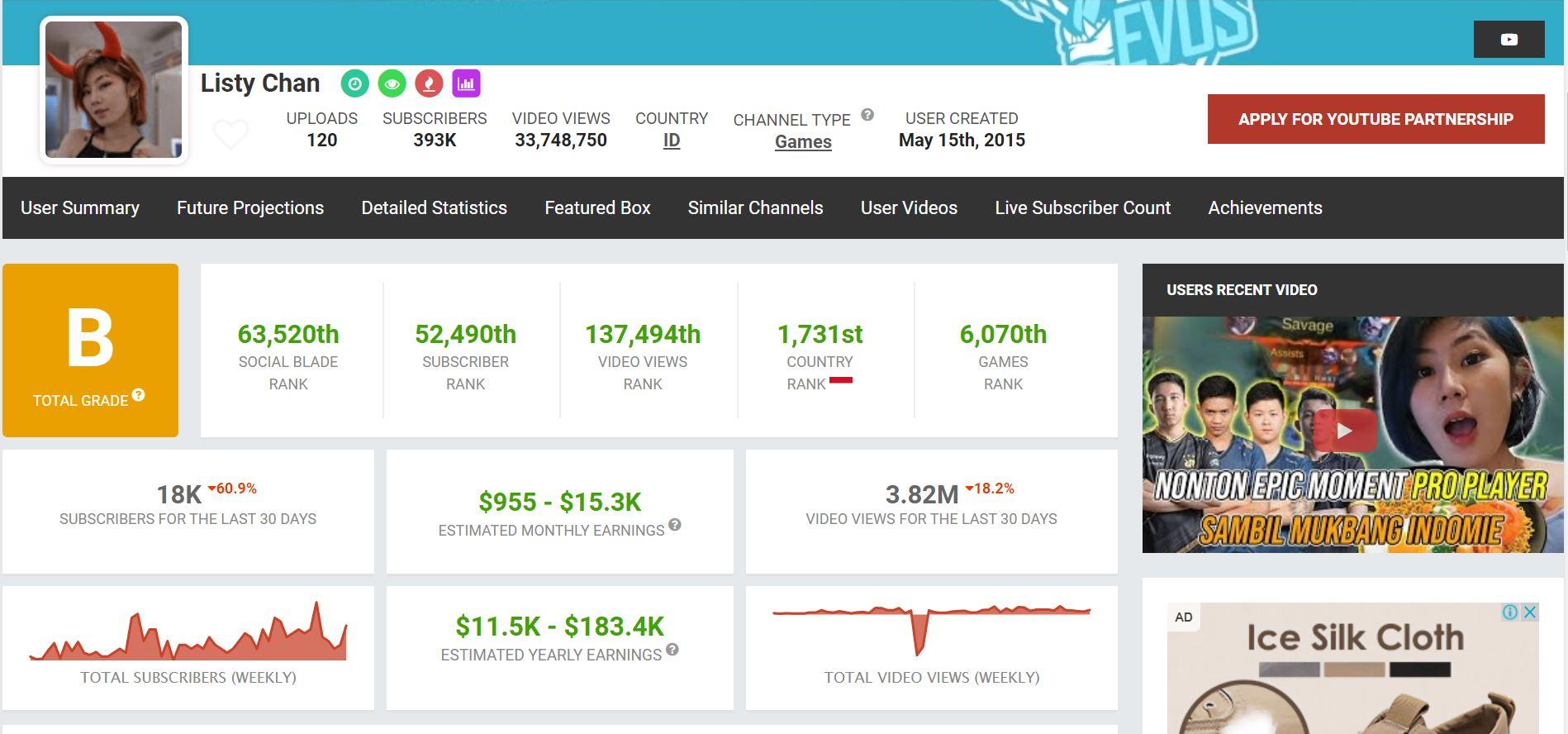The image size is (1568, 734).
Task: Click Channel Type help question mark
Action: pyautogui.click(x=867, y=115)
